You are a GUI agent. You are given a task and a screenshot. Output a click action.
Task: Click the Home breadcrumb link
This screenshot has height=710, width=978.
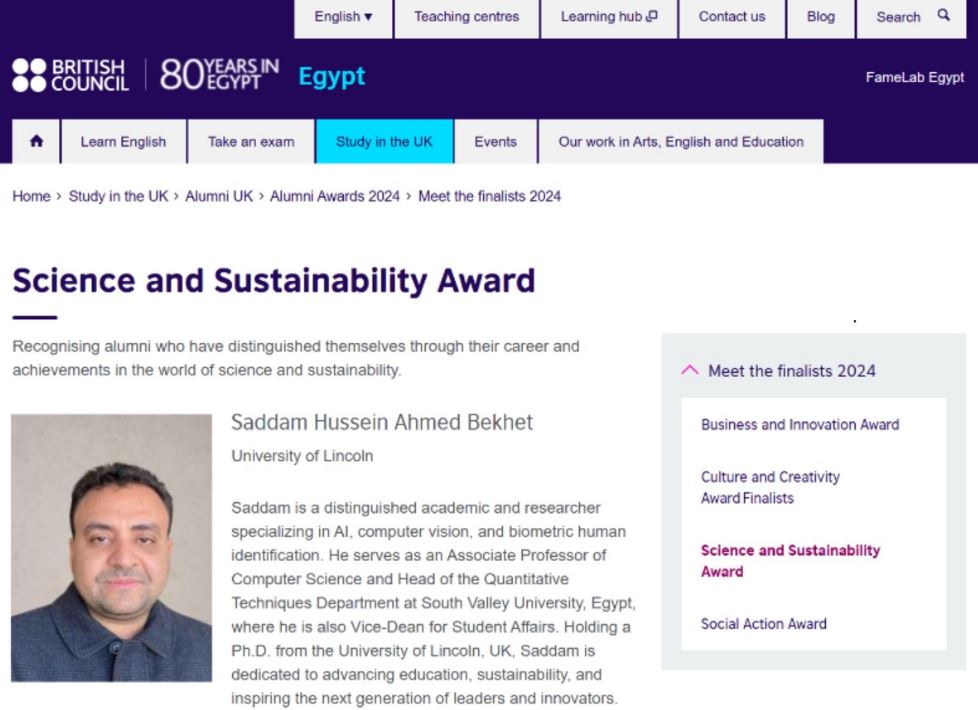[x=31, y=196]
